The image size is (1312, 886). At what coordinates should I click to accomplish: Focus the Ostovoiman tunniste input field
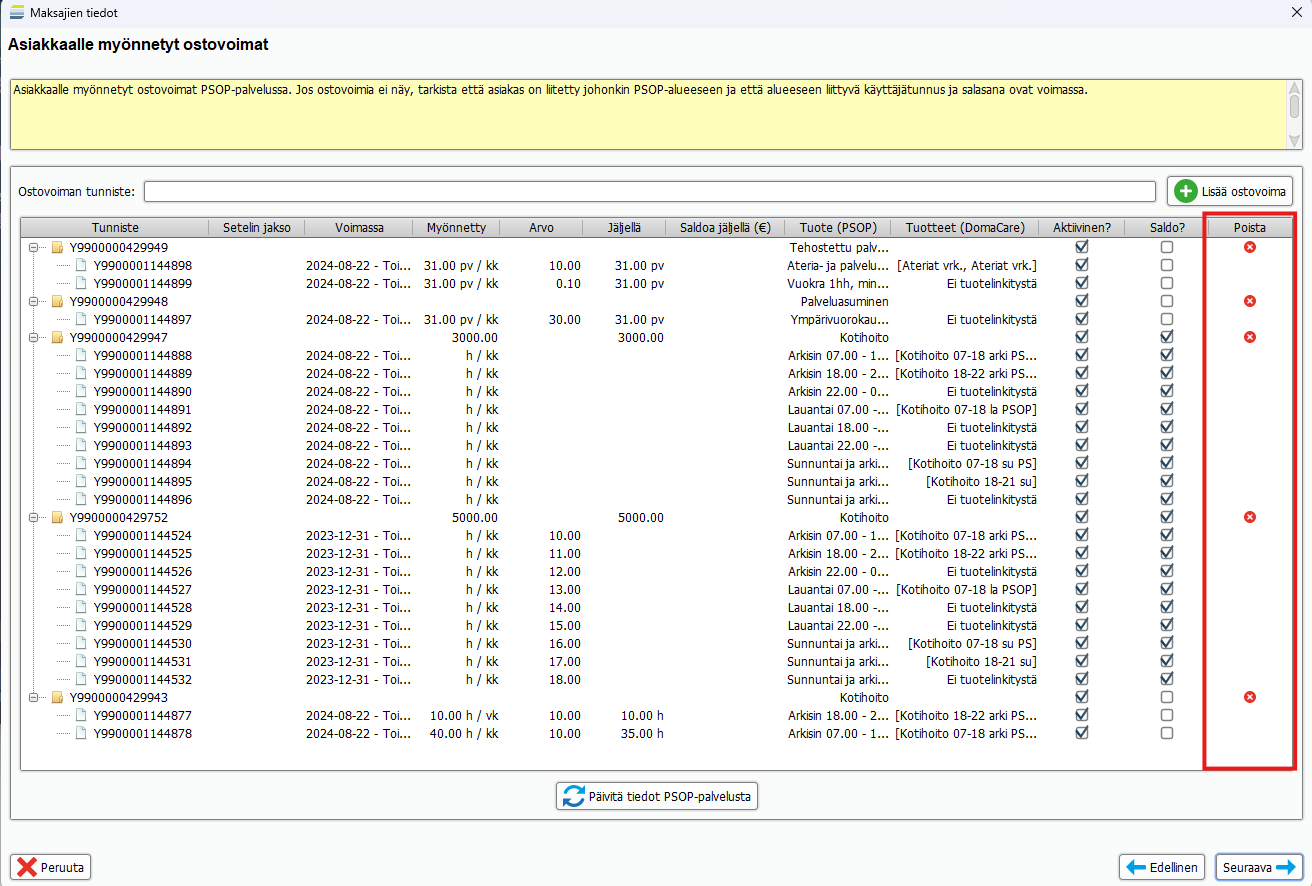pyautogui.click(x=650, y=191)
